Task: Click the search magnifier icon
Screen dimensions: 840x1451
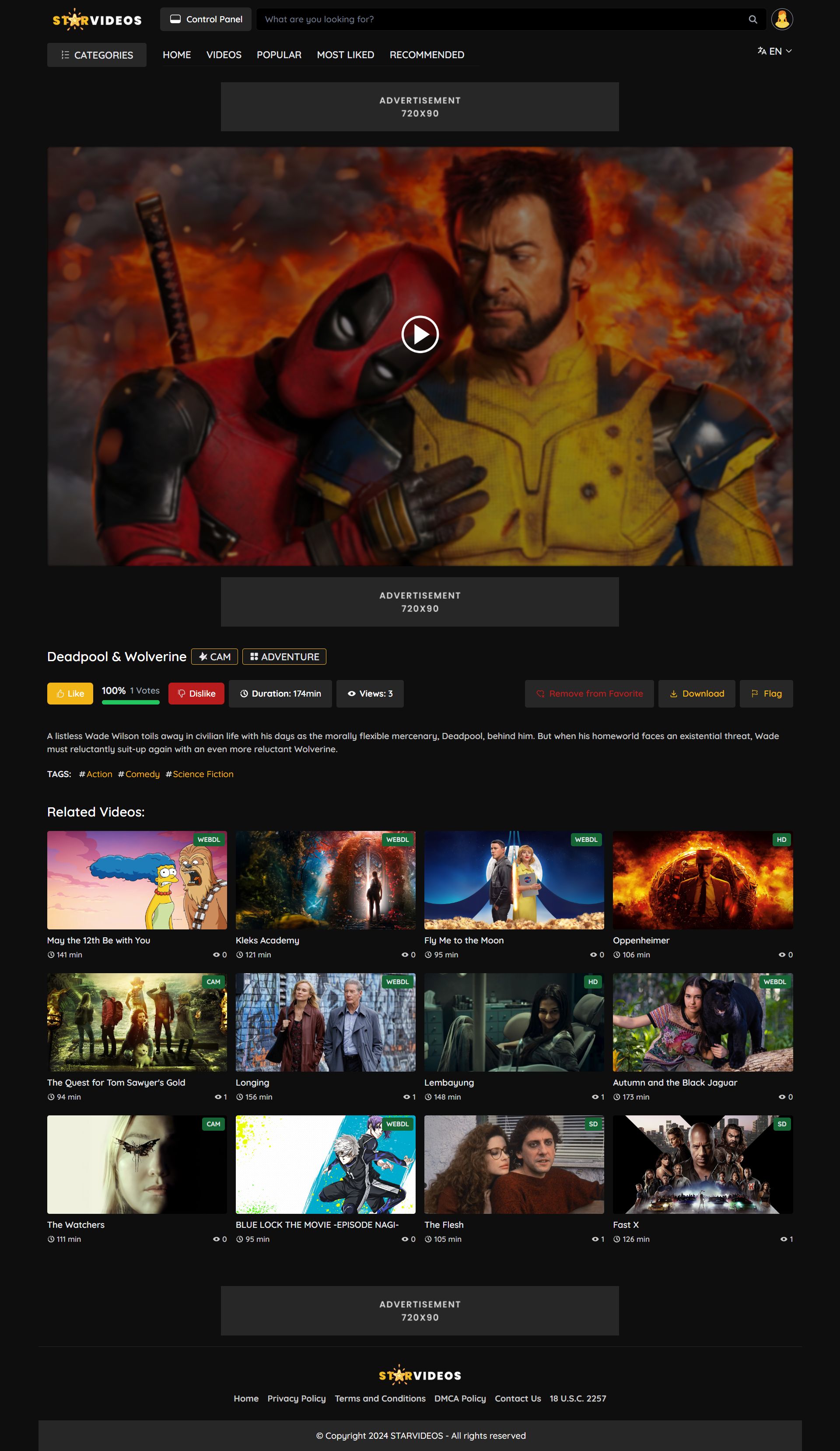Action: [752, 20]
